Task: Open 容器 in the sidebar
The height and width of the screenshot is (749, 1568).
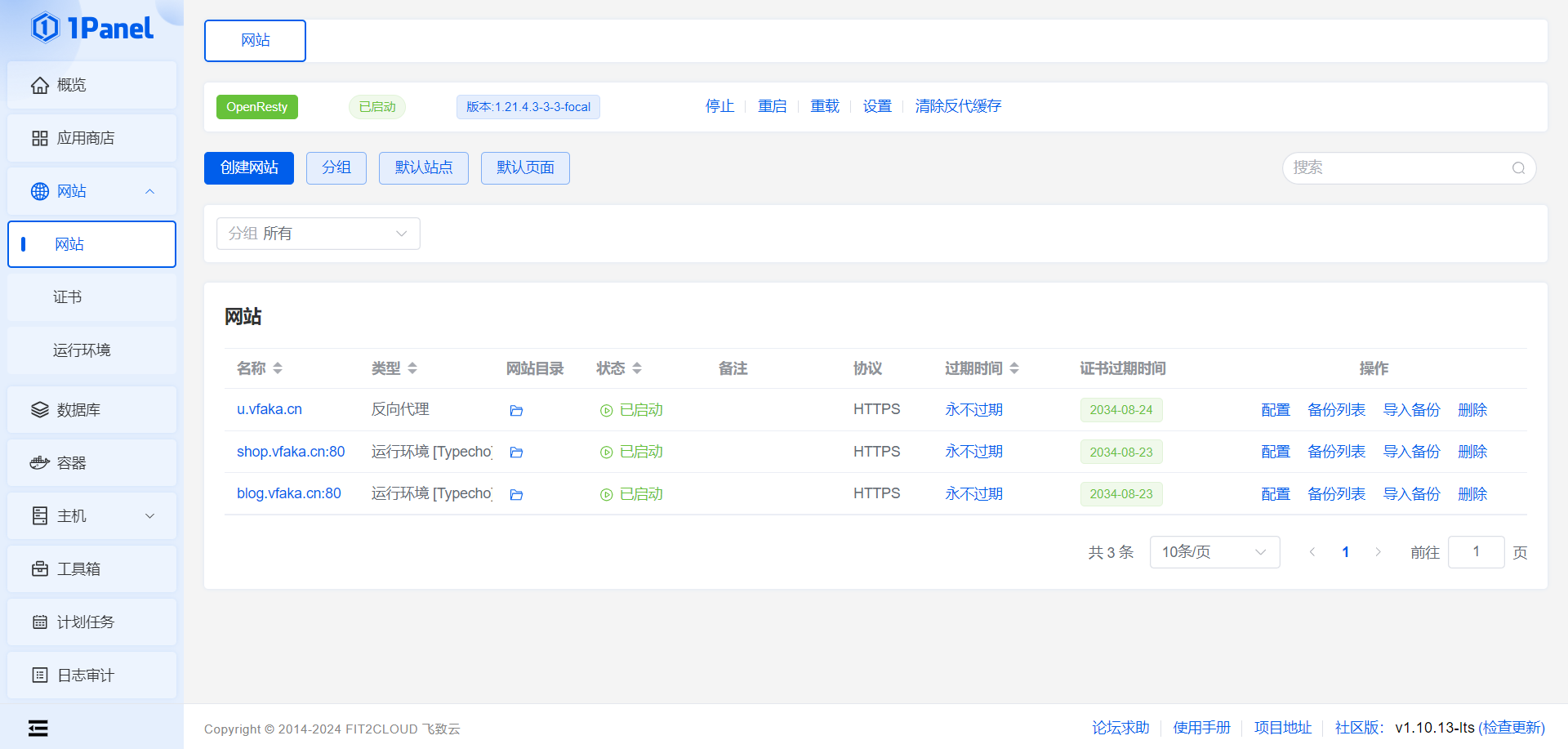Action: tap(91, 463)
